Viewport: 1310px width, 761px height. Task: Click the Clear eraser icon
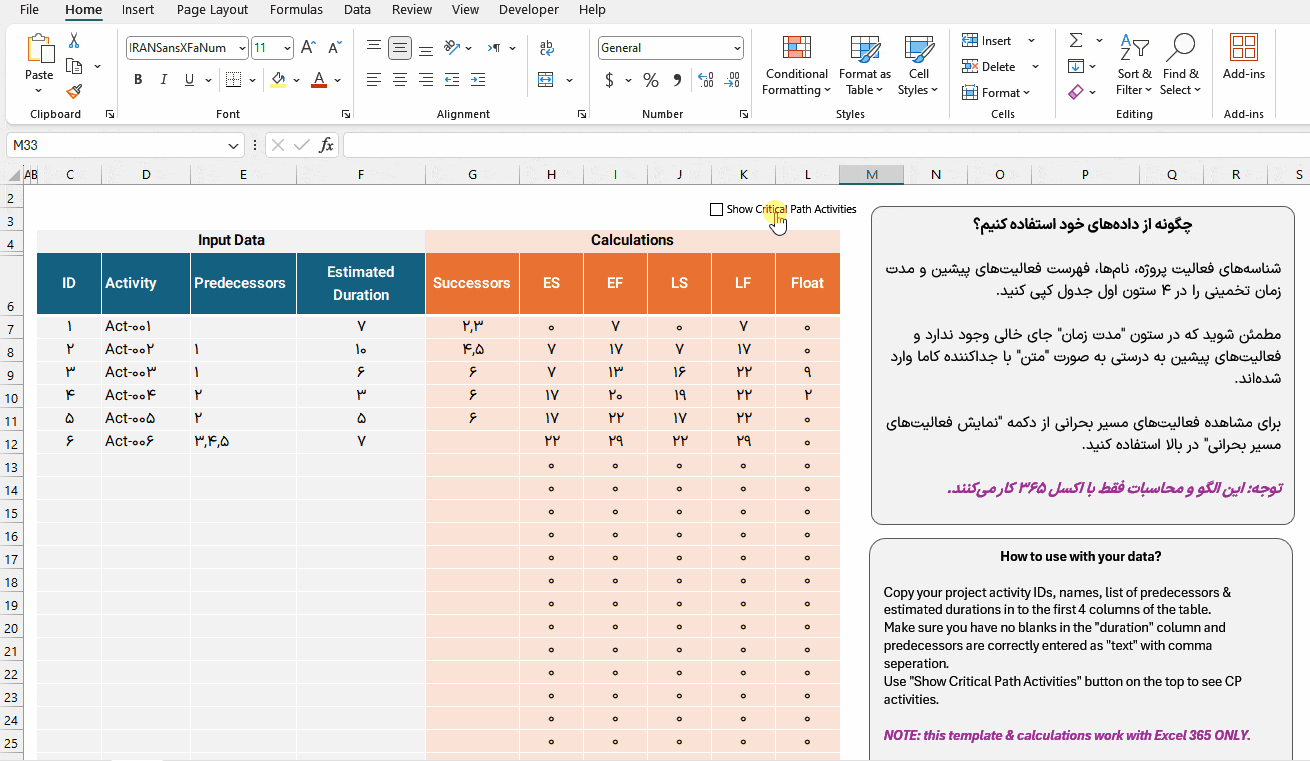coord(1076,92)
